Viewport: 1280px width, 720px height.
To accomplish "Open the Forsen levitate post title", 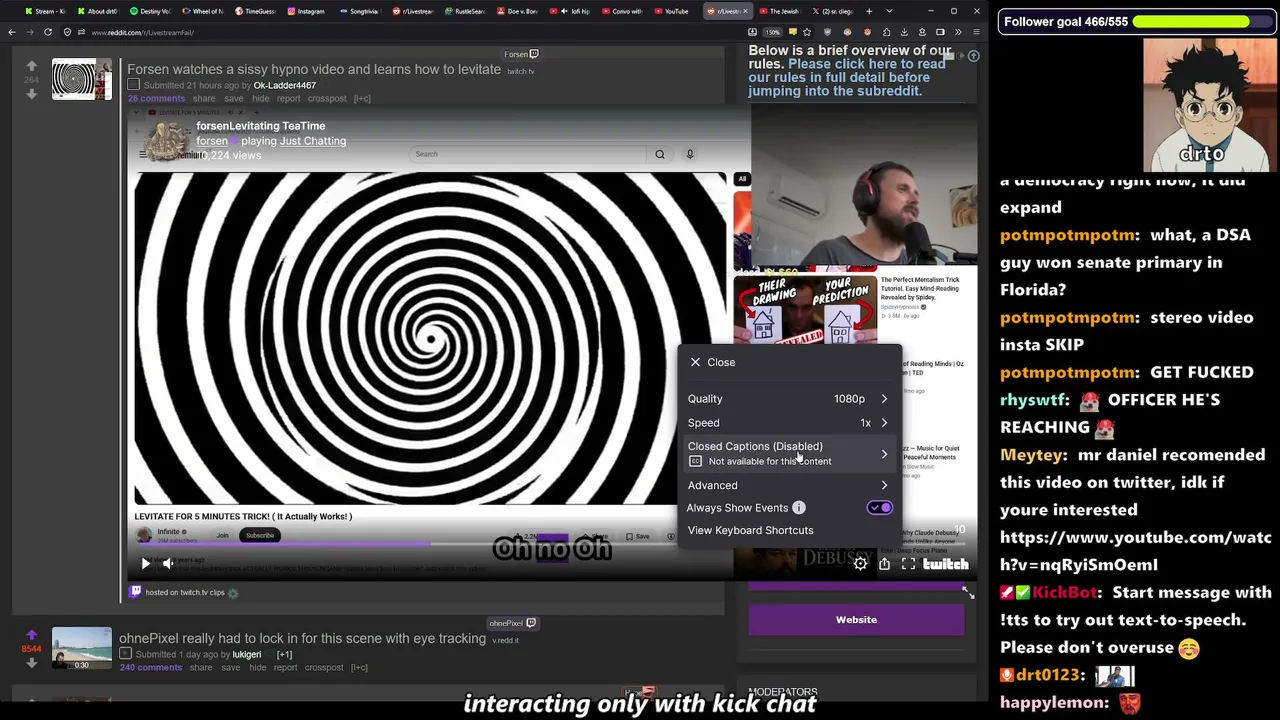I will tap(314, 69).
